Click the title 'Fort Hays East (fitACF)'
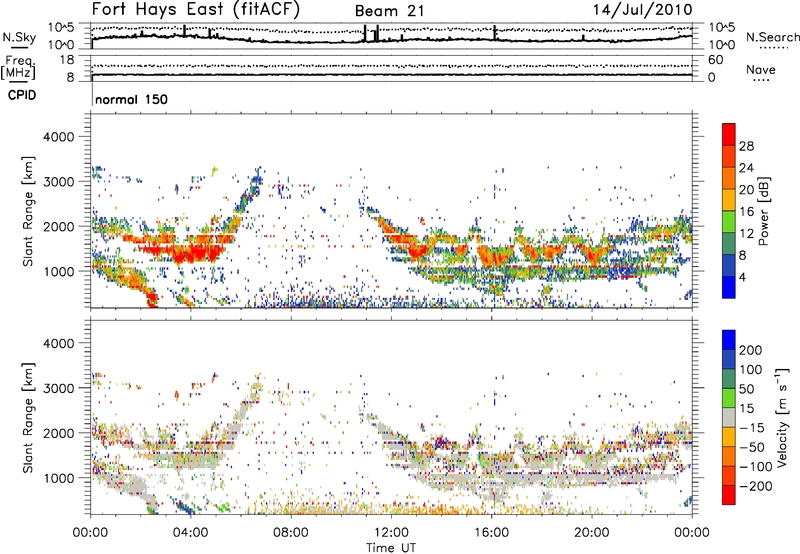 (196, 9)
